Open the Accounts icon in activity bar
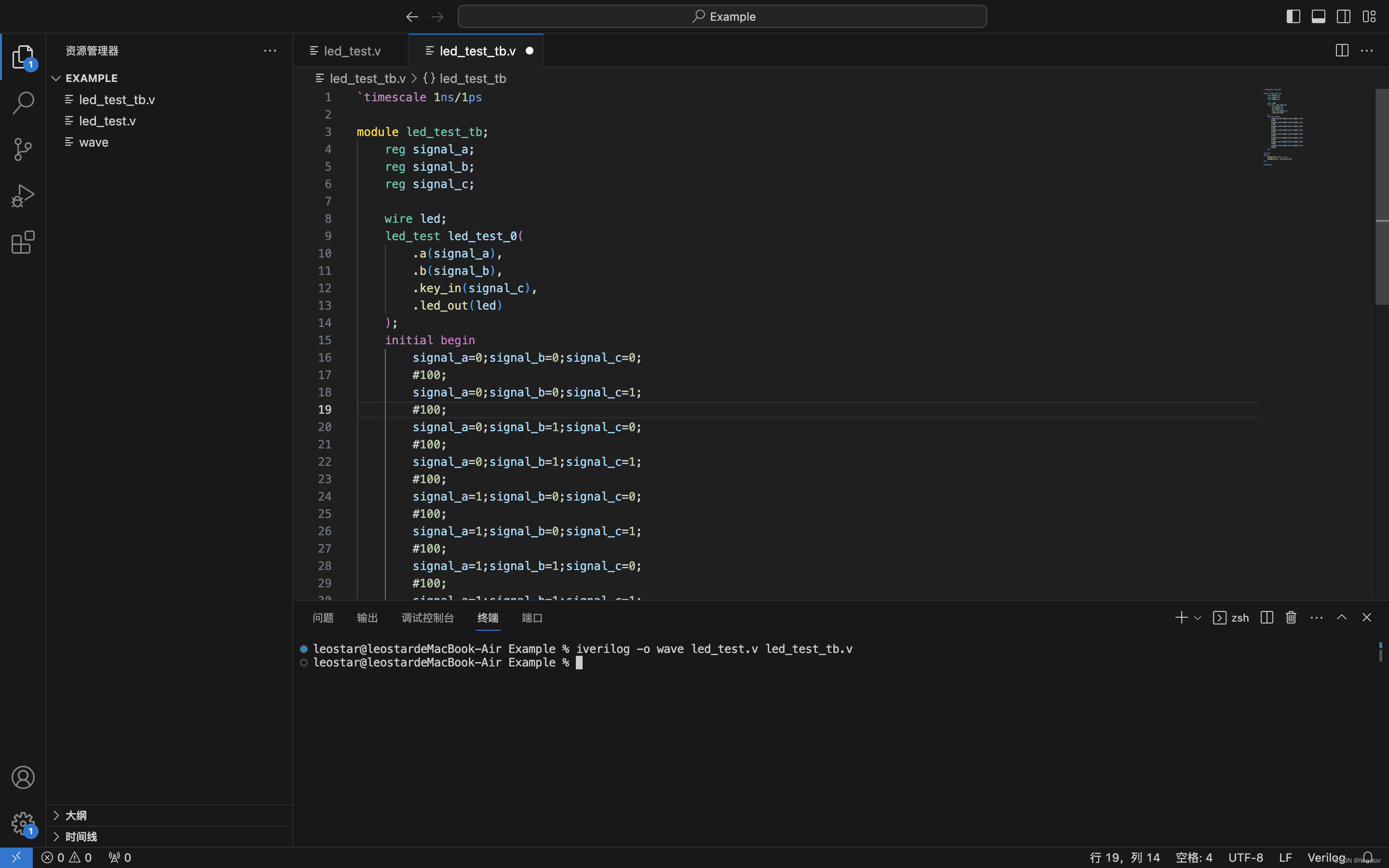The height and width of the screenshot is (868, 1389). (23, 777)
